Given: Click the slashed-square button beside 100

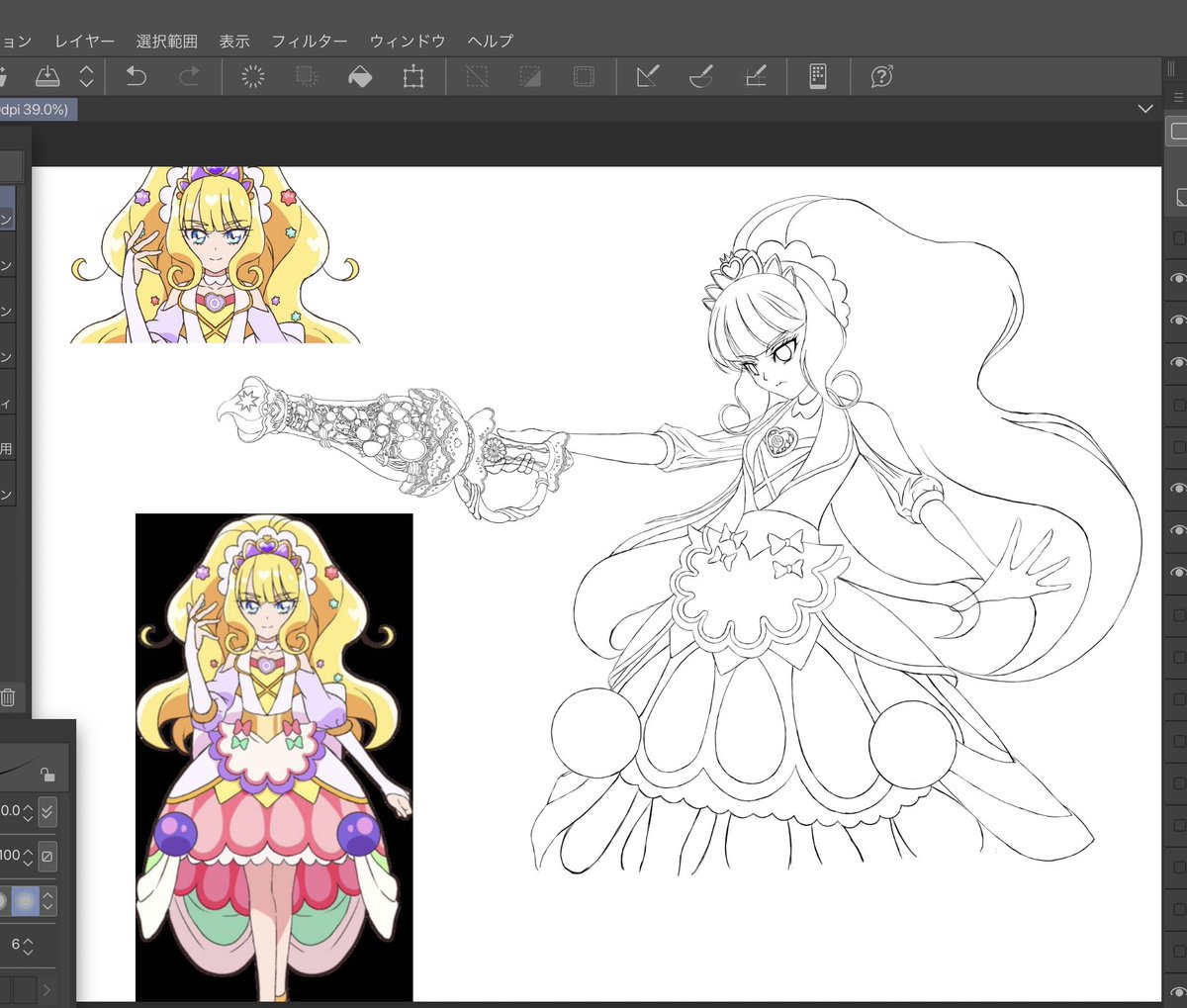Looking at the screenshot, I should tap(47, 855).
